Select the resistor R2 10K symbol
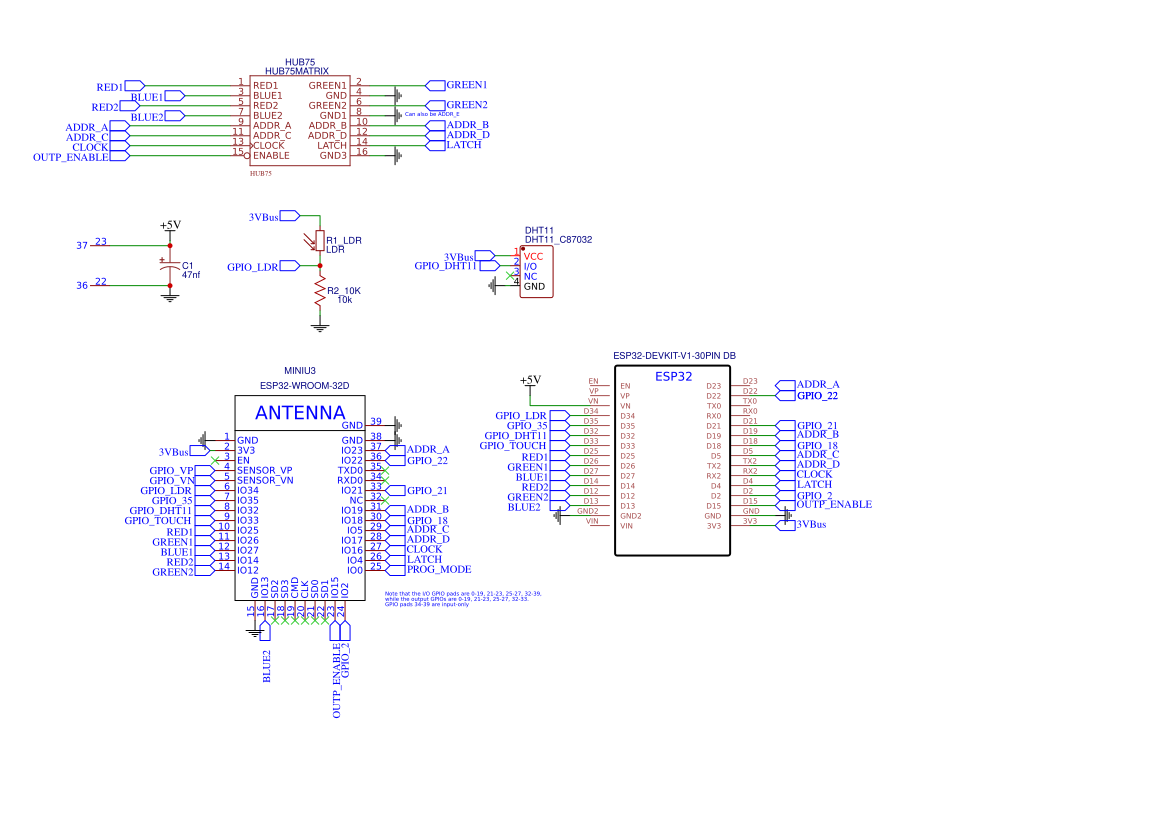This screenshot has width=1170, height=827. tap(320, 291)
